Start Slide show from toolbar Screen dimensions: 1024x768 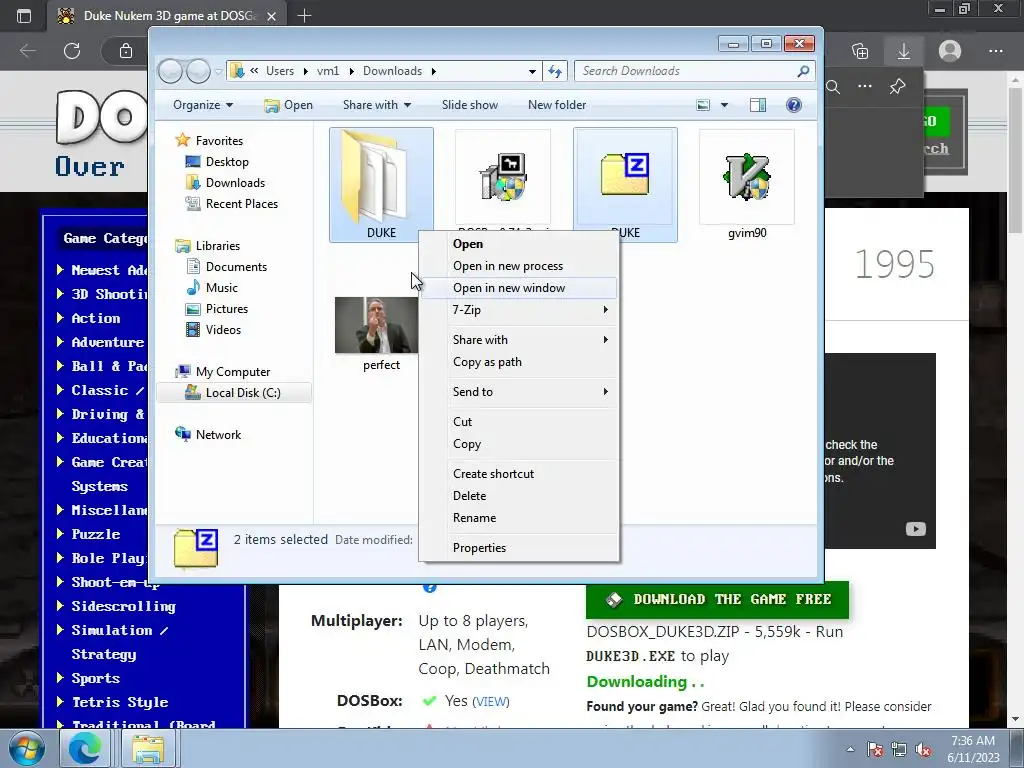(470, 105)
